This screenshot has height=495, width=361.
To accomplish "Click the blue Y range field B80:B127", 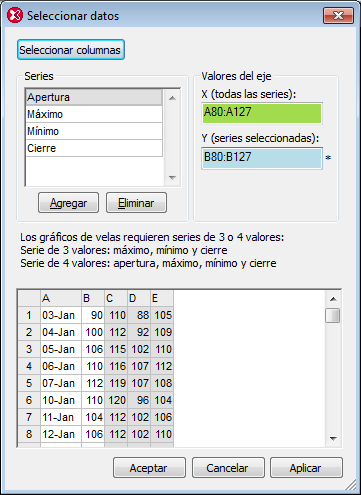I will click(262, 158).
